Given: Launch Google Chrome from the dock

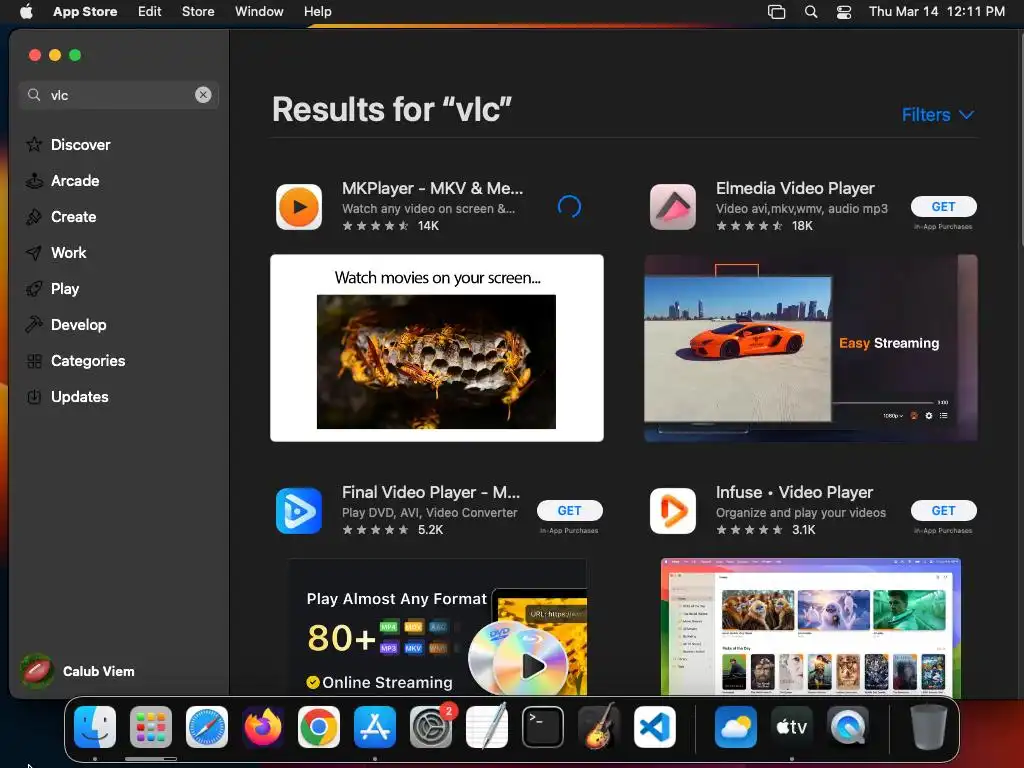Looking at the screenshot, I should 319,726.
